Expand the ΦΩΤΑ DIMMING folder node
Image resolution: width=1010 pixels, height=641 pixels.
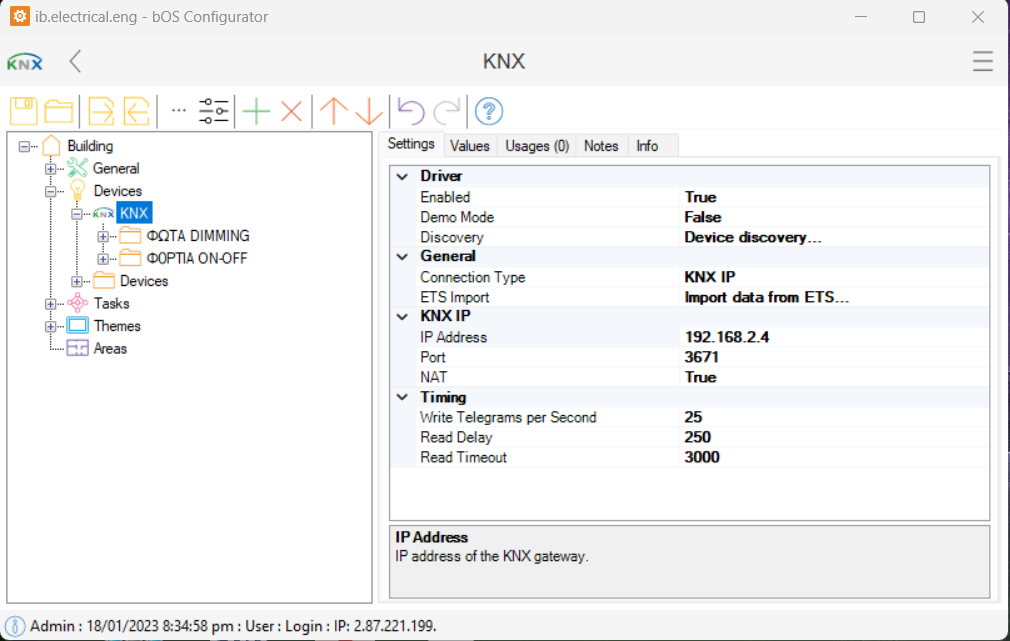pyautogui.click(x=103, y=237)
